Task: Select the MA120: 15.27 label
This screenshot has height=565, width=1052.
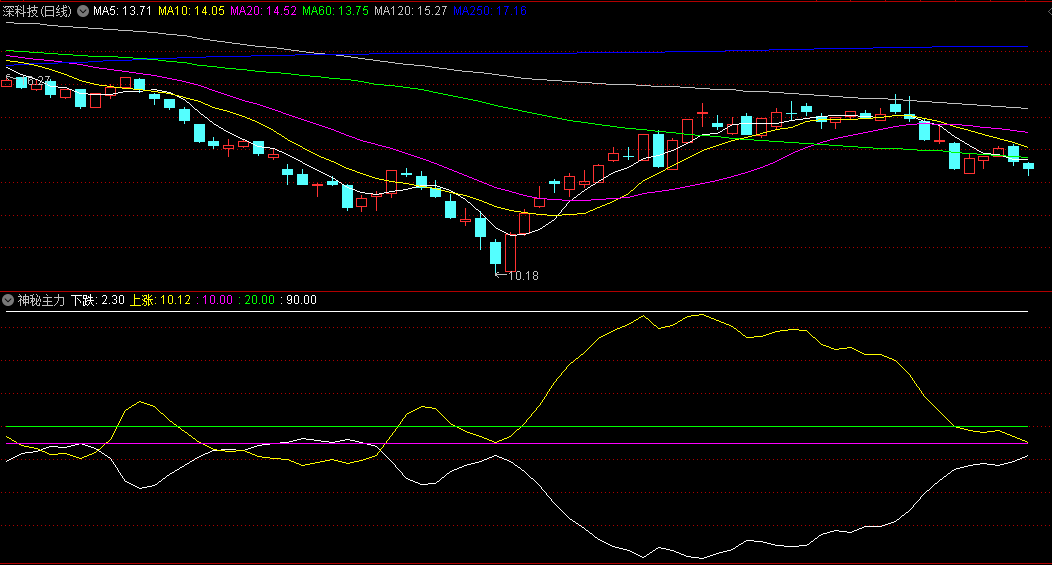Action: click(411, 11)
